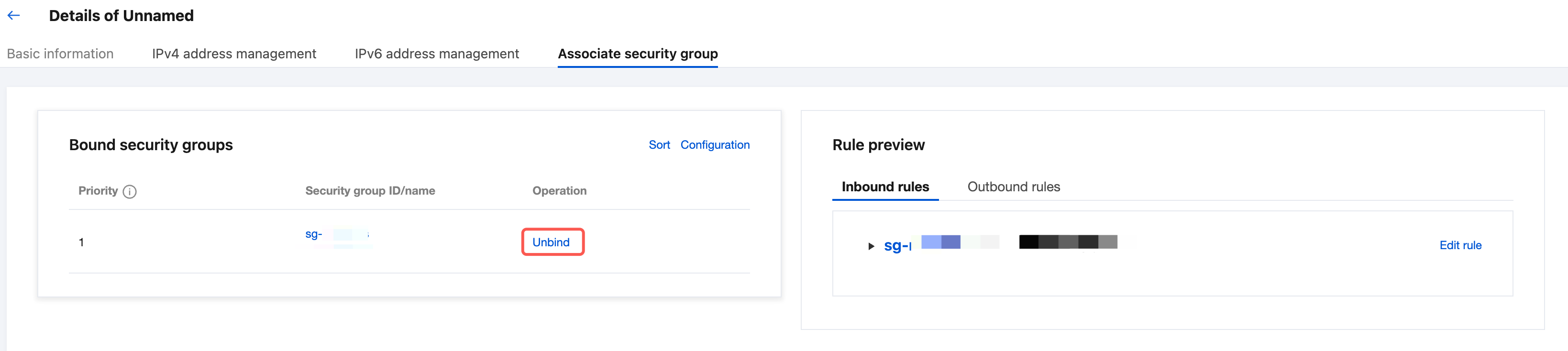Open IPv4 address management tab
The height and width of the screenshot is (351, 1568).
tap(234, 54)
